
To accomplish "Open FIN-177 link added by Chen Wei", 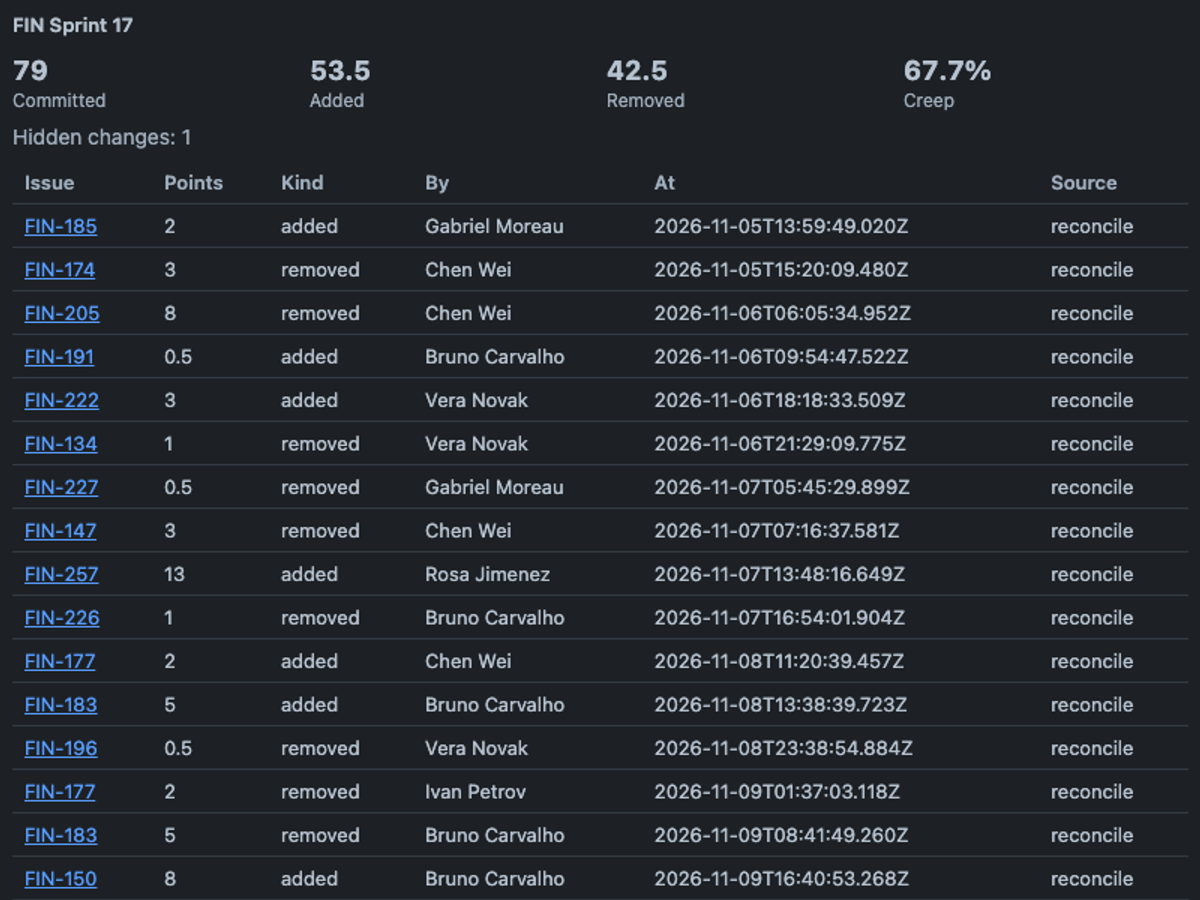I will [60, 661].
